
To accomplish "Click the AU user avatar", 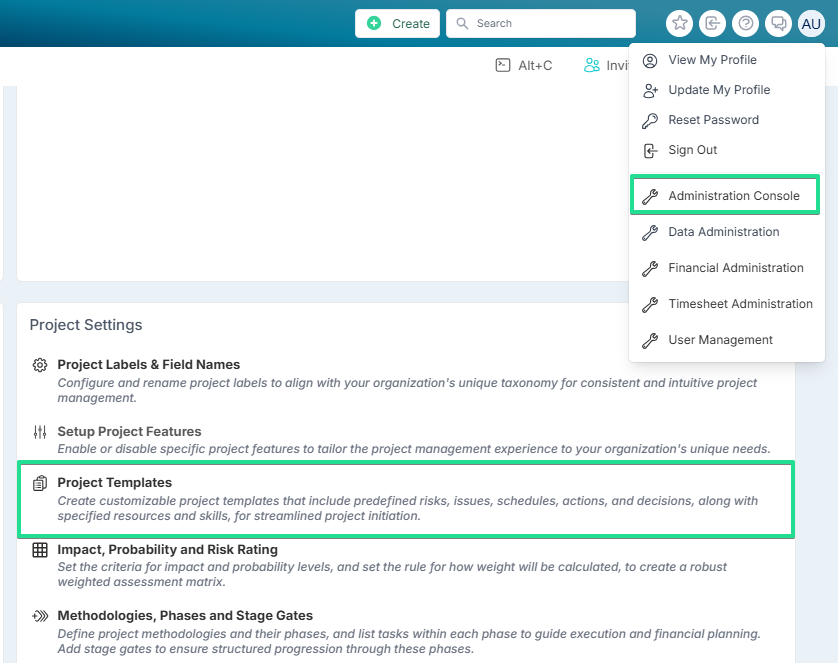I will pos(811,24).
